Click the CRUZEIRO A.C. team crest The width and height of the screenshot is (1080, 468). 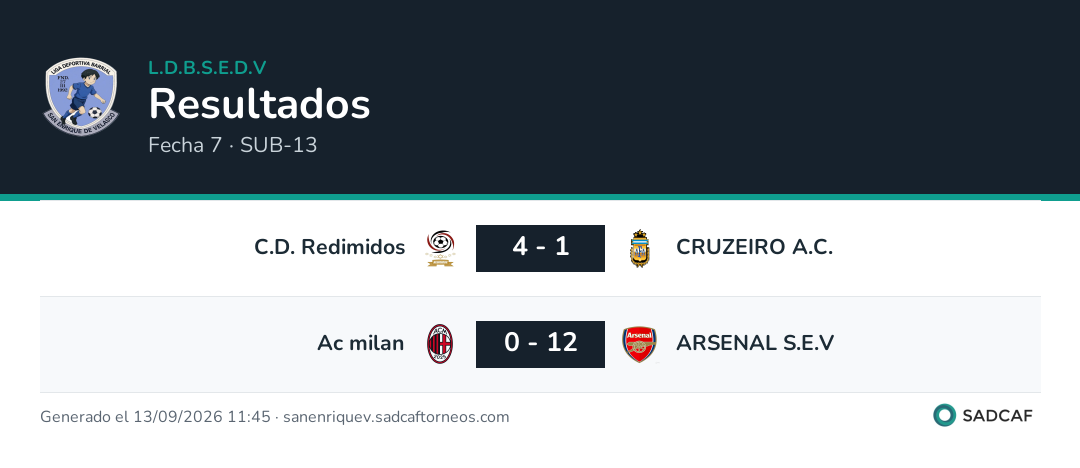point(640,248)
